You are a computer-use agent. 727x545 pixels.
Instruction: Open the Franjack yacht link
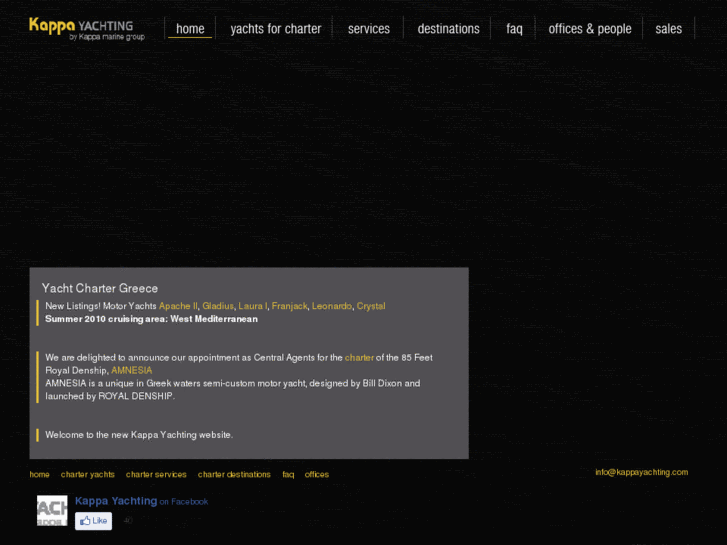pos(289,306)
